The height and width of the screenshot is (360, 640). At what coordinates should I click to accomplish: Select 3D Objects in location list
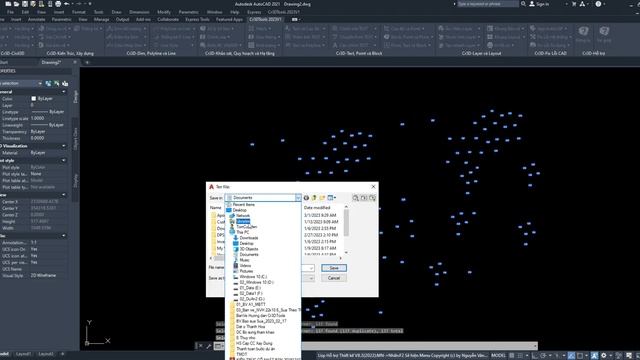pos(249,249)
